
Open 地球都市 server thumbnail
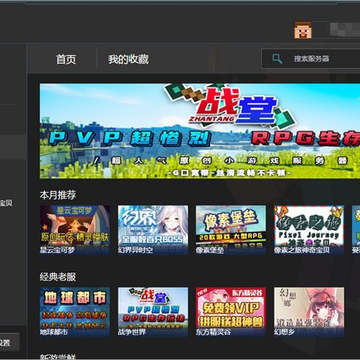pos(75,312)
